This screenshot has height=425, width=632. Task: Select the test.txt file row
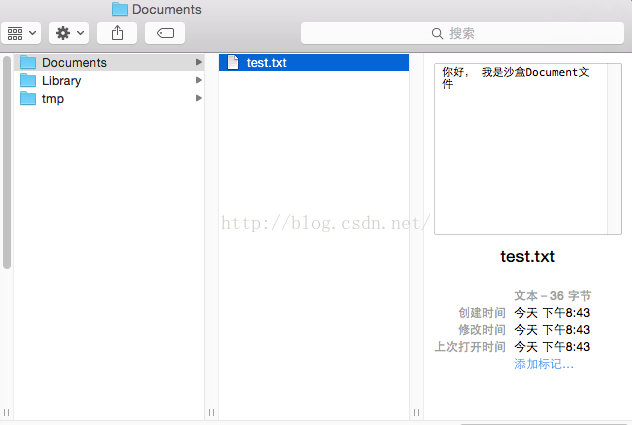(314, 62)
